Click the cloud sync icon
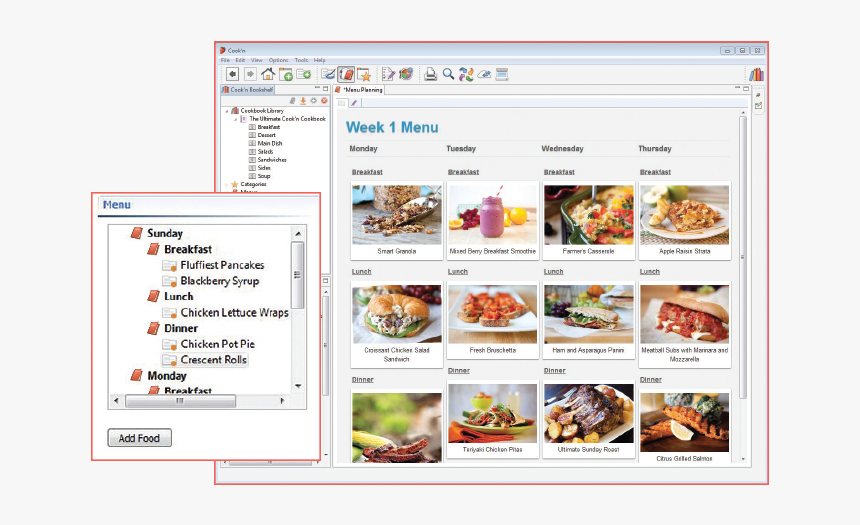This screenshot has width=860, height=525. tap(484, 74)
